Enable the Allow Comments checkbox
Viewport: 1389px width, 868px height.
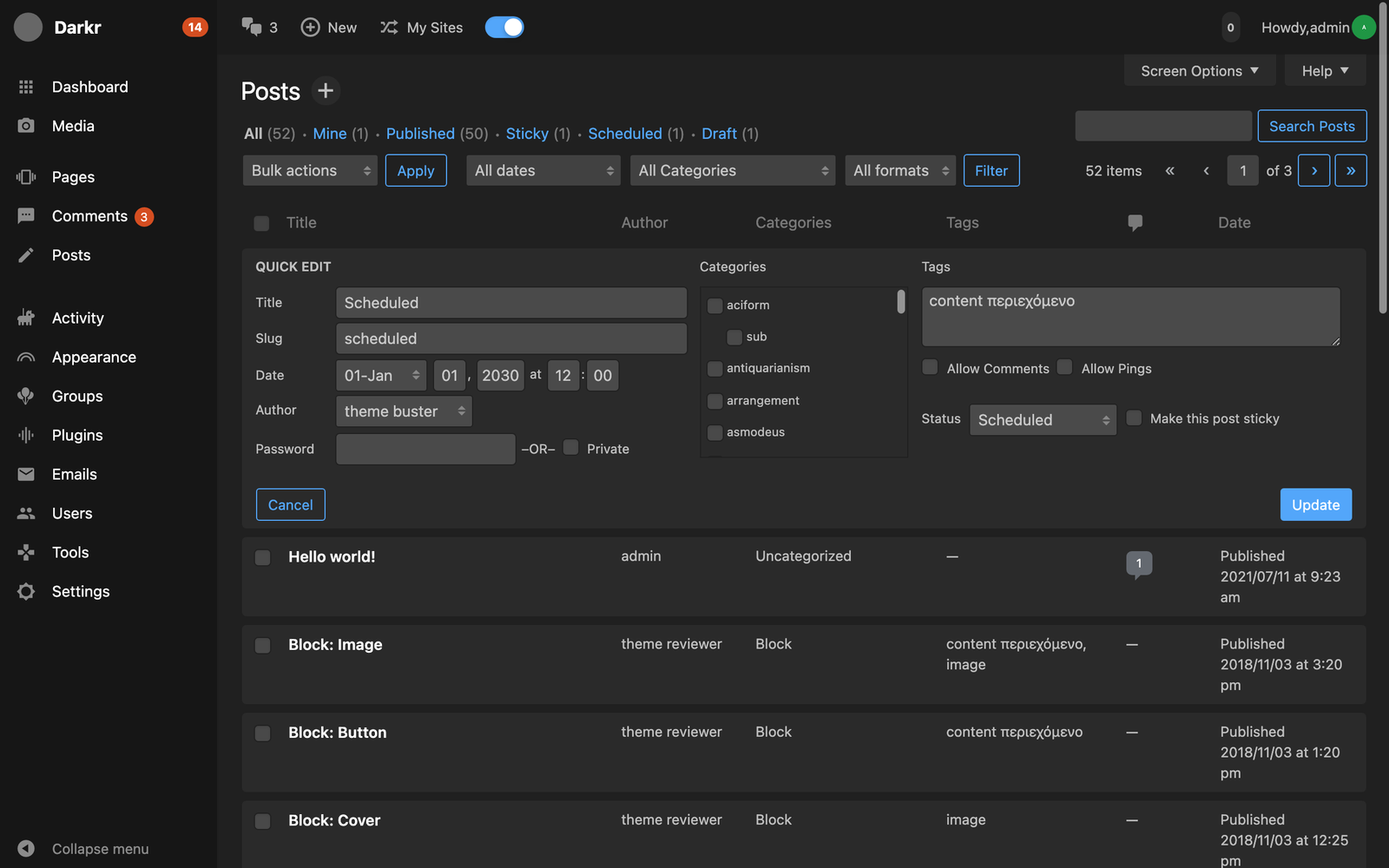[x=930, y=367]
